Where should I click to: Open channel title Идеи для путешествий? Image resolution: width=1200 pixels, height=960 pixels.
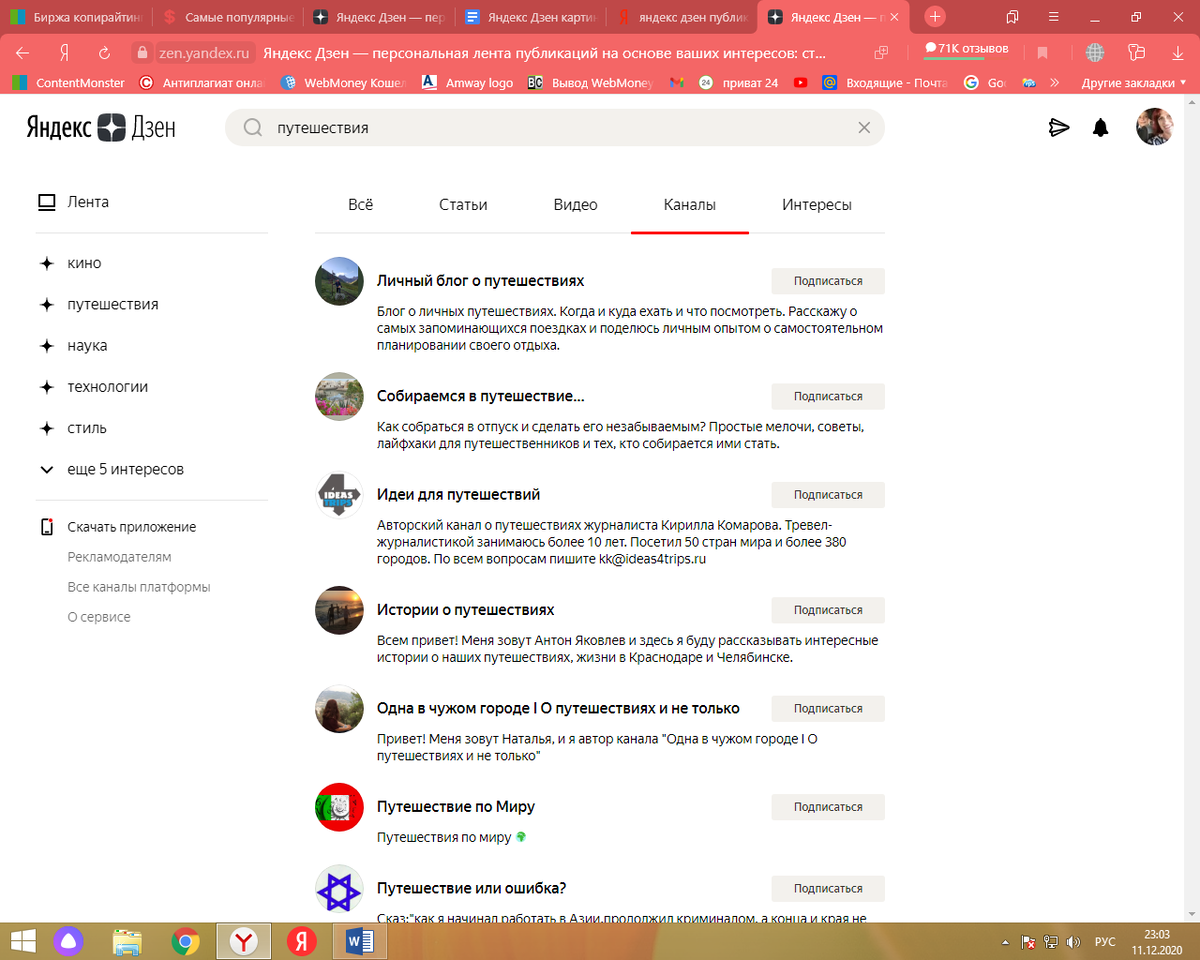459,494
